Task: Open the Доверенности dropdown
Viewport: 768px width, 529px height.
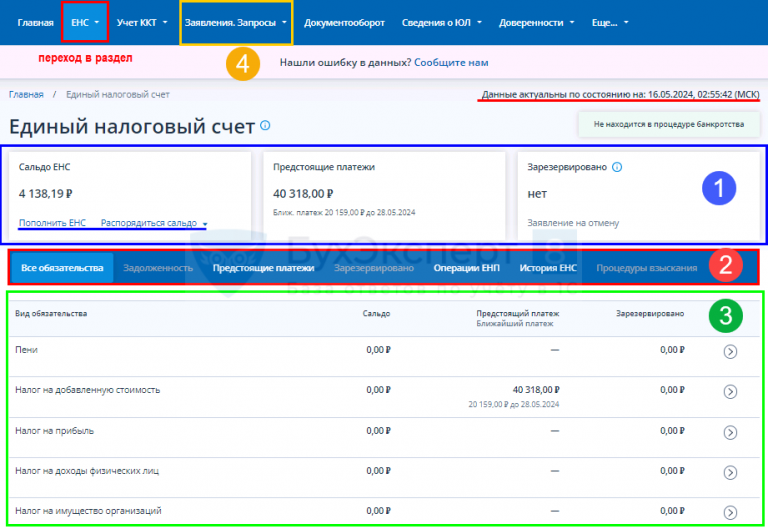Action: pyautogui.click(x=536, y=23)
